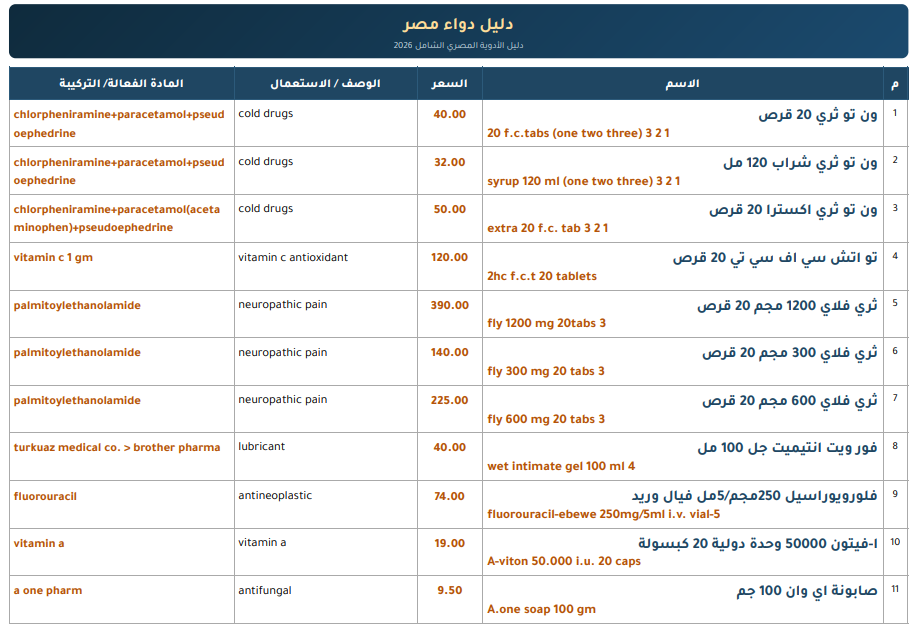The height and width of the screenshot is (632, 921).
Task: Click the price 74.00
Action: [449, 496]
